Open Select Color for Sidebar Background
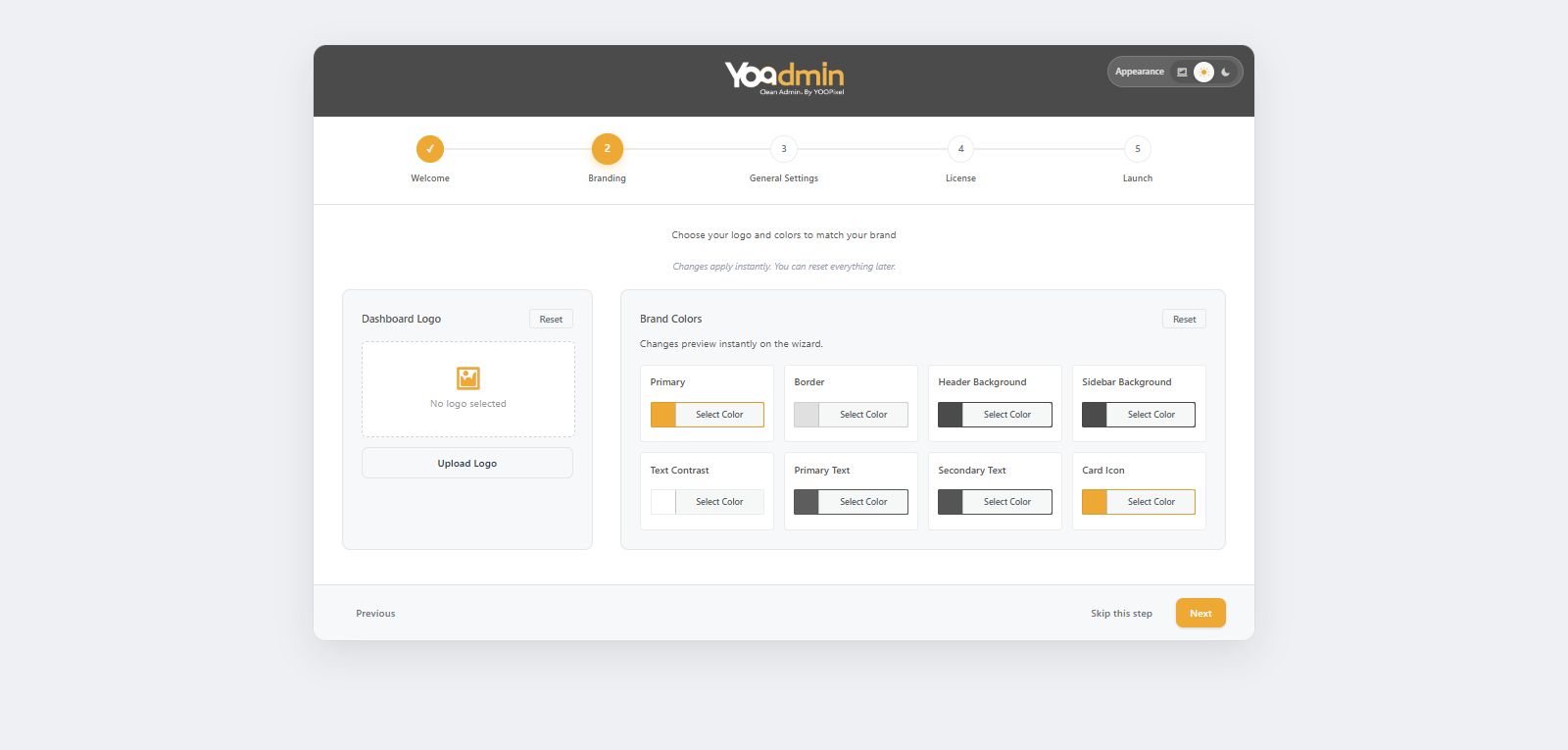This screenshot has width=1568, height=750. [1151, 415]
